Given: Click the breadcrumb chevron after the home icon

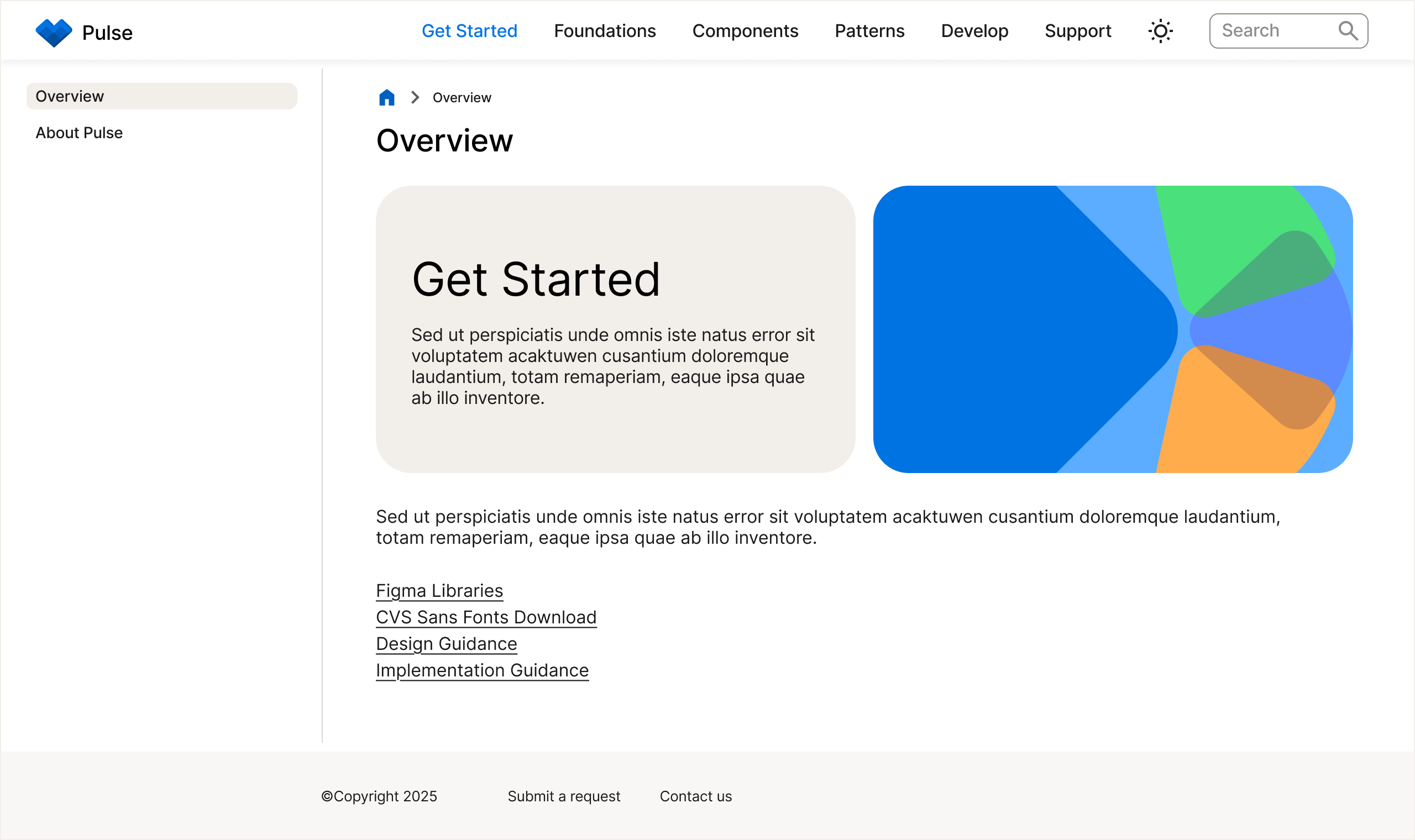Looking at the screenshot, I should coord(415,97).
